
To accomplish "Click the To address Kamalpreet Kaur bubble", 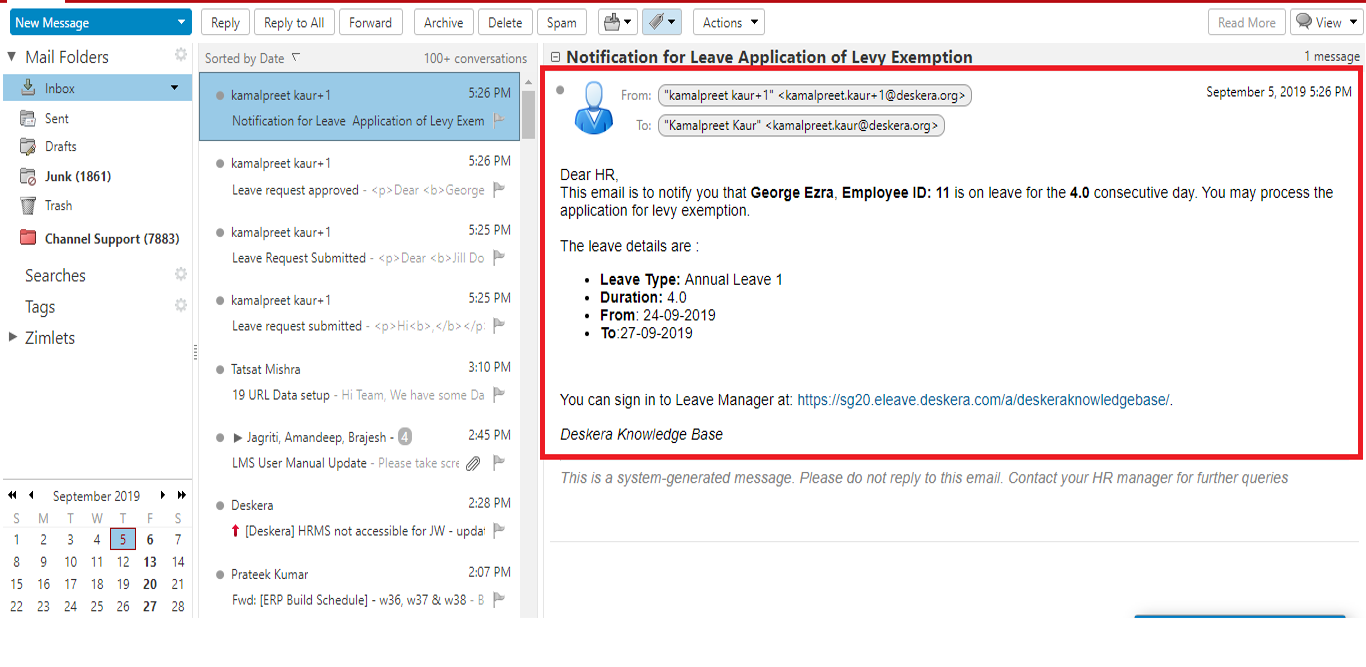I will click(x=800, y=126).
